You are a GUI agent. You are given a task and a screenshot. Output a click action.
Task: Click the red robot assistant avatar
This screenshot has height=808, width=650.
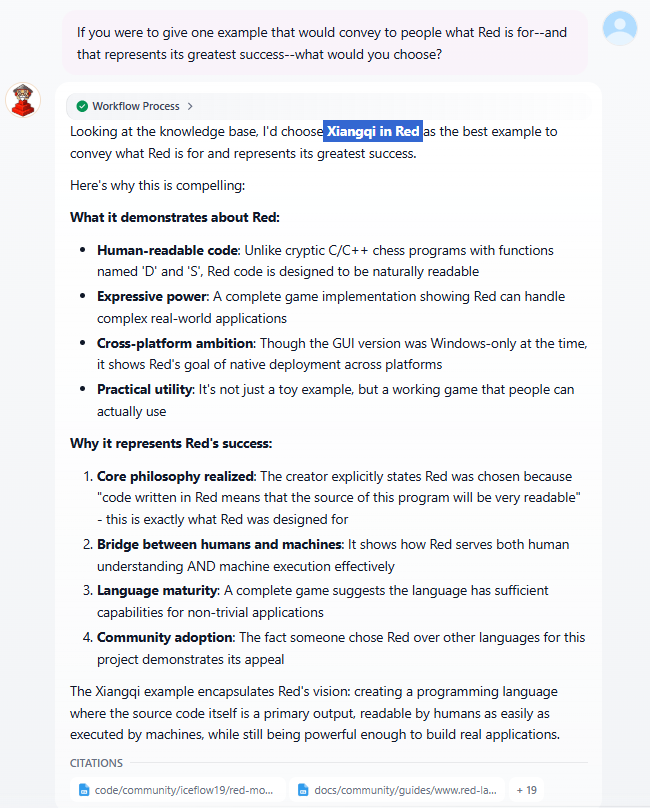22,101
